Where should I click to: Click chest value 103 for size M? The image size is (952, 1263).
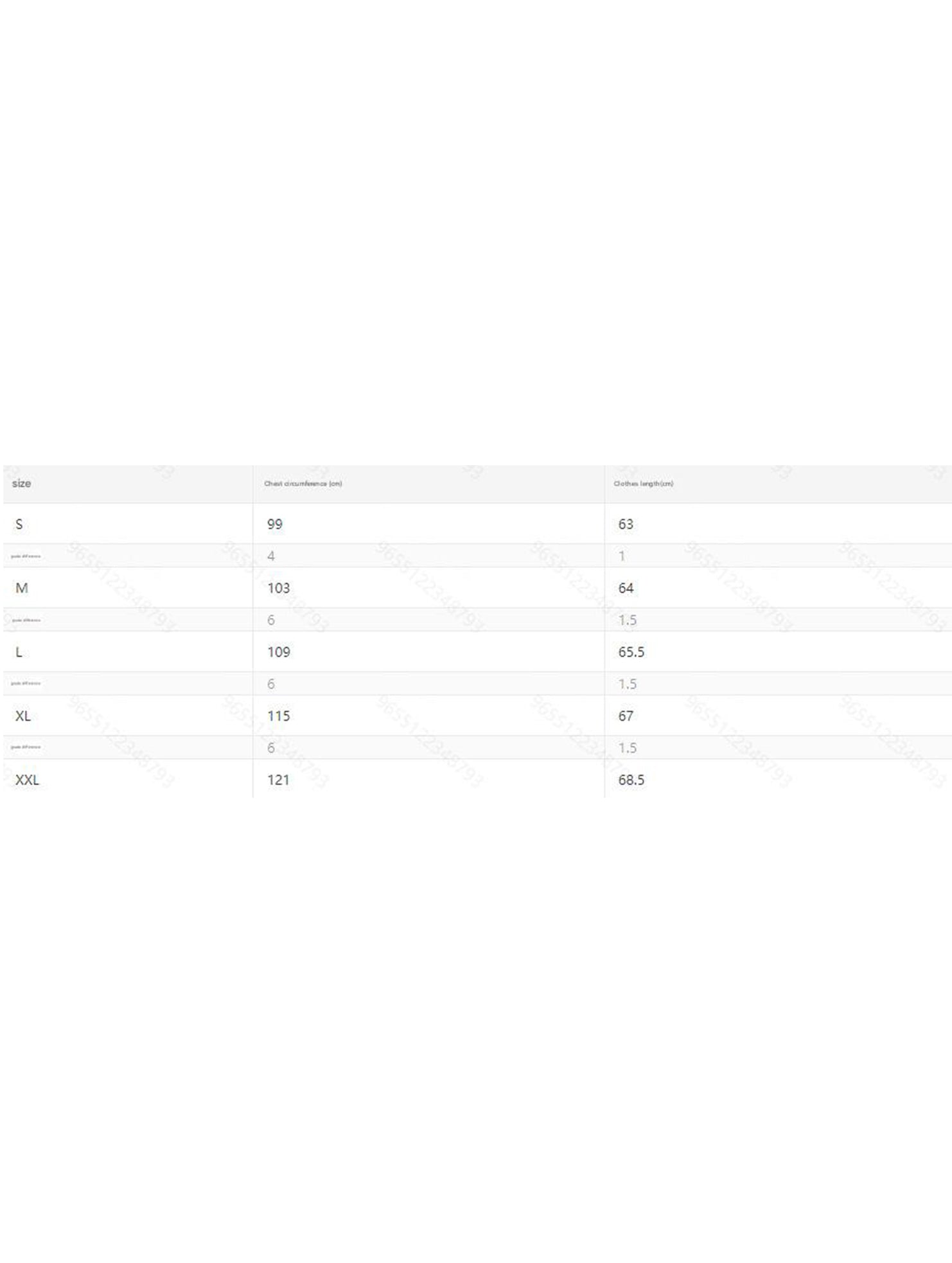pos(278,588)
